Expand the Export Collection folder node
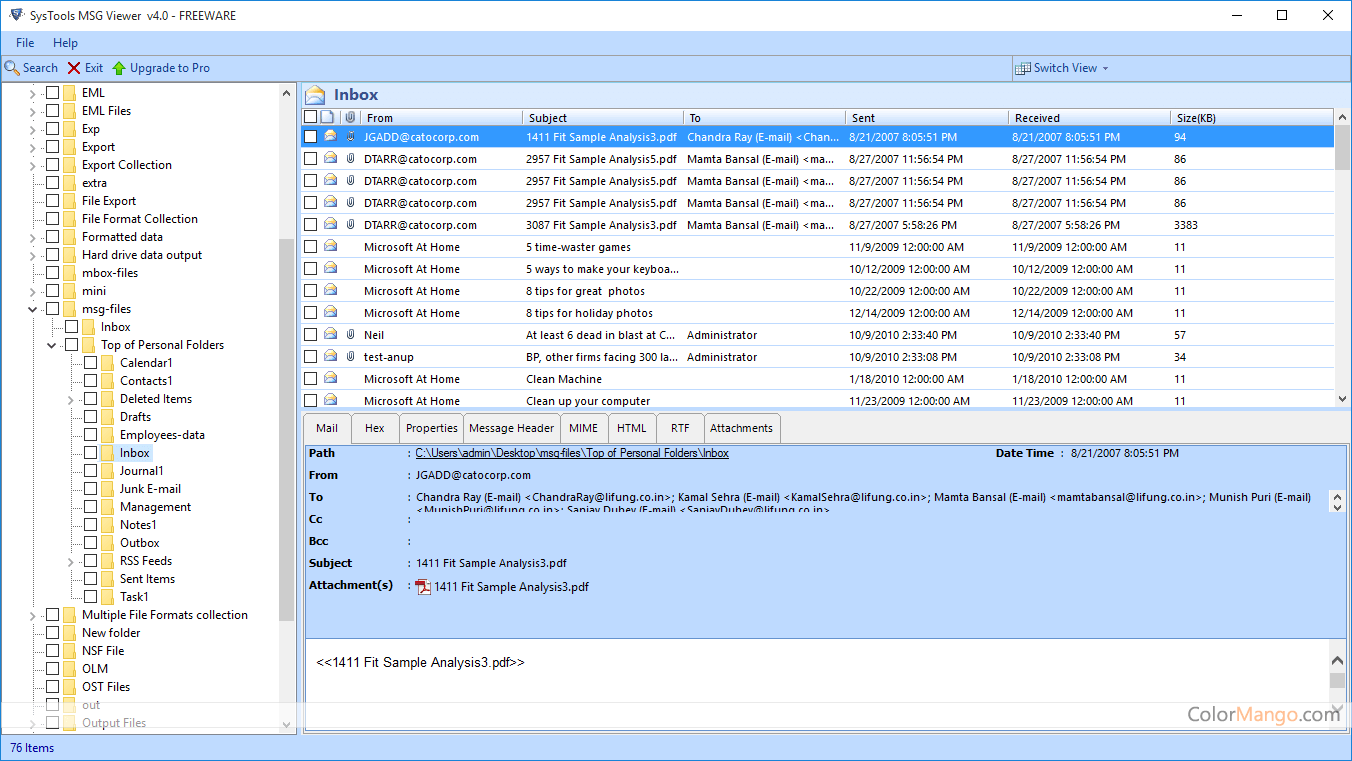This screenshot has height=761, width=1352. point(32,165)
